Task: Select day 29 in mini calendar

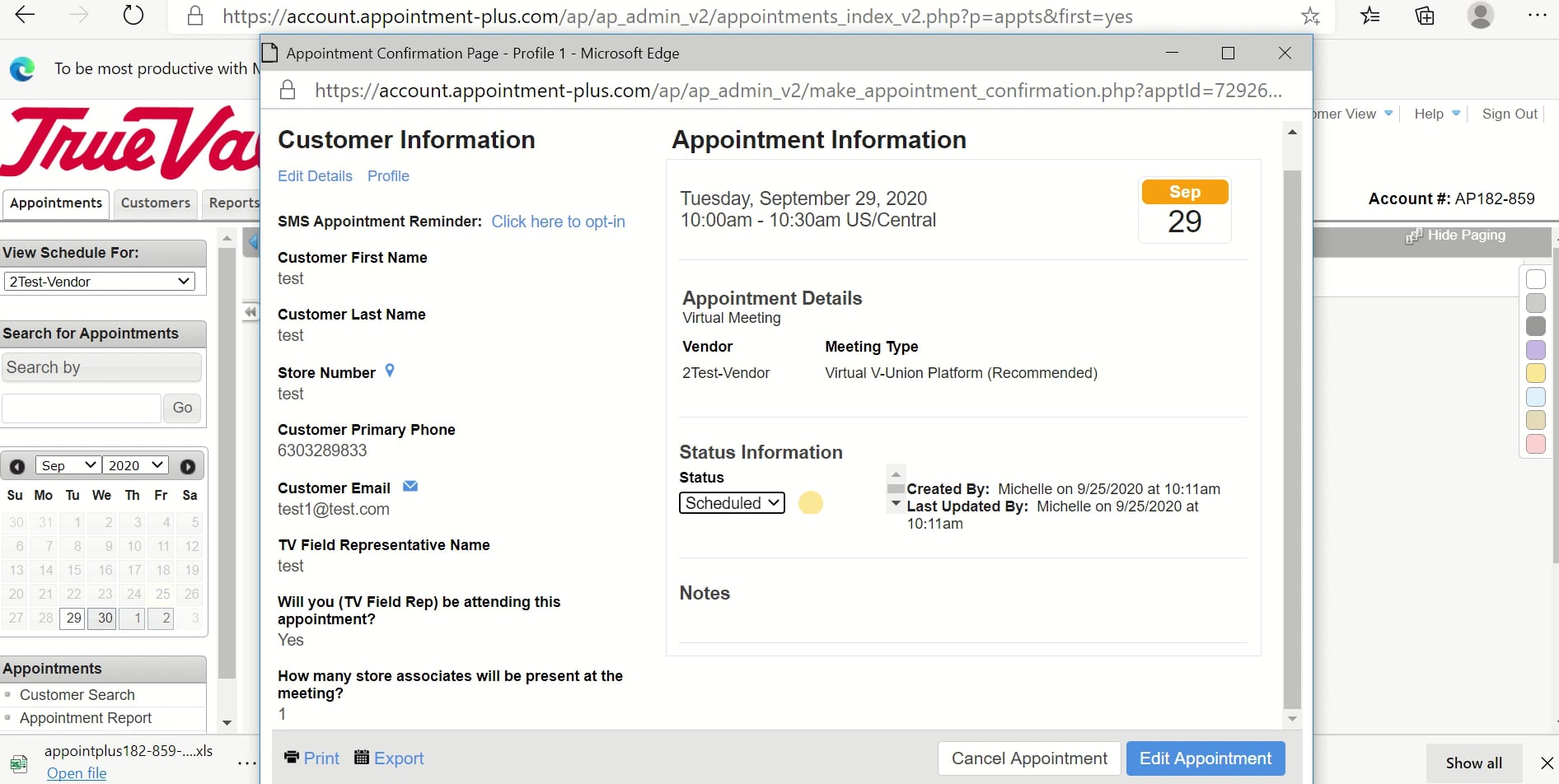Action: [x=73, y=618]
